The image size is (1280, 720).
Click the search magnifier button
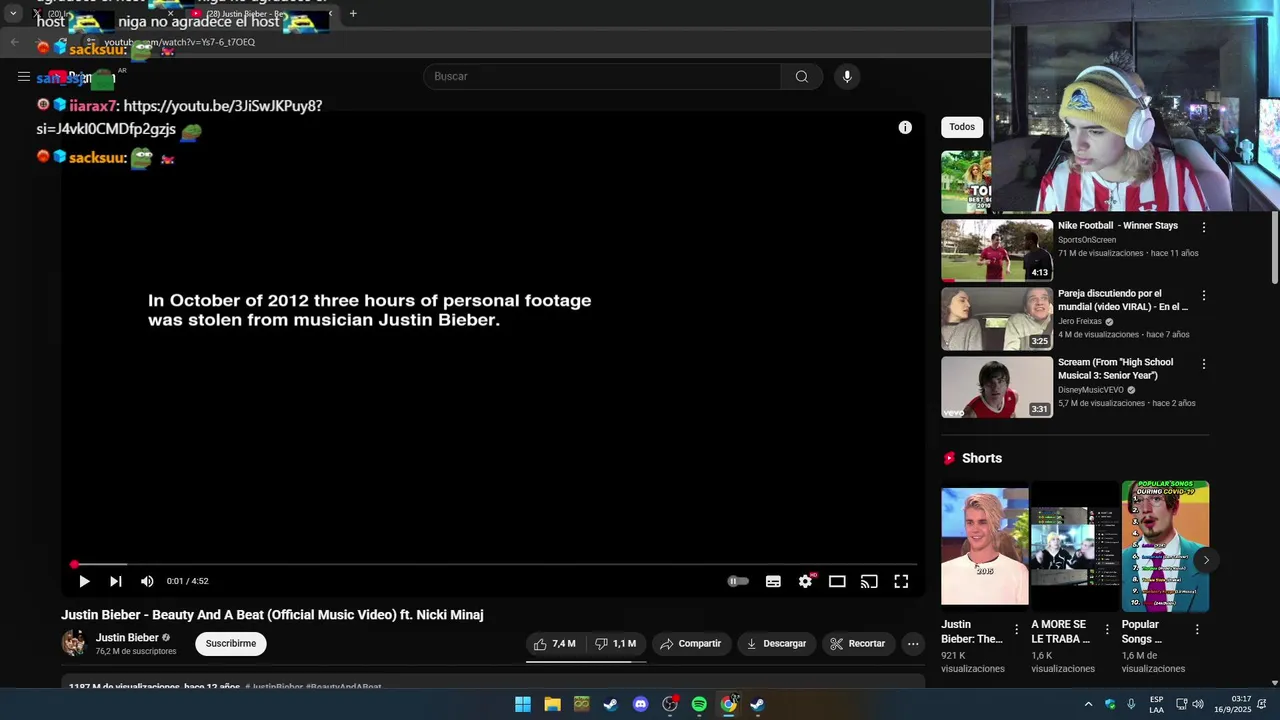pos(802,77)
